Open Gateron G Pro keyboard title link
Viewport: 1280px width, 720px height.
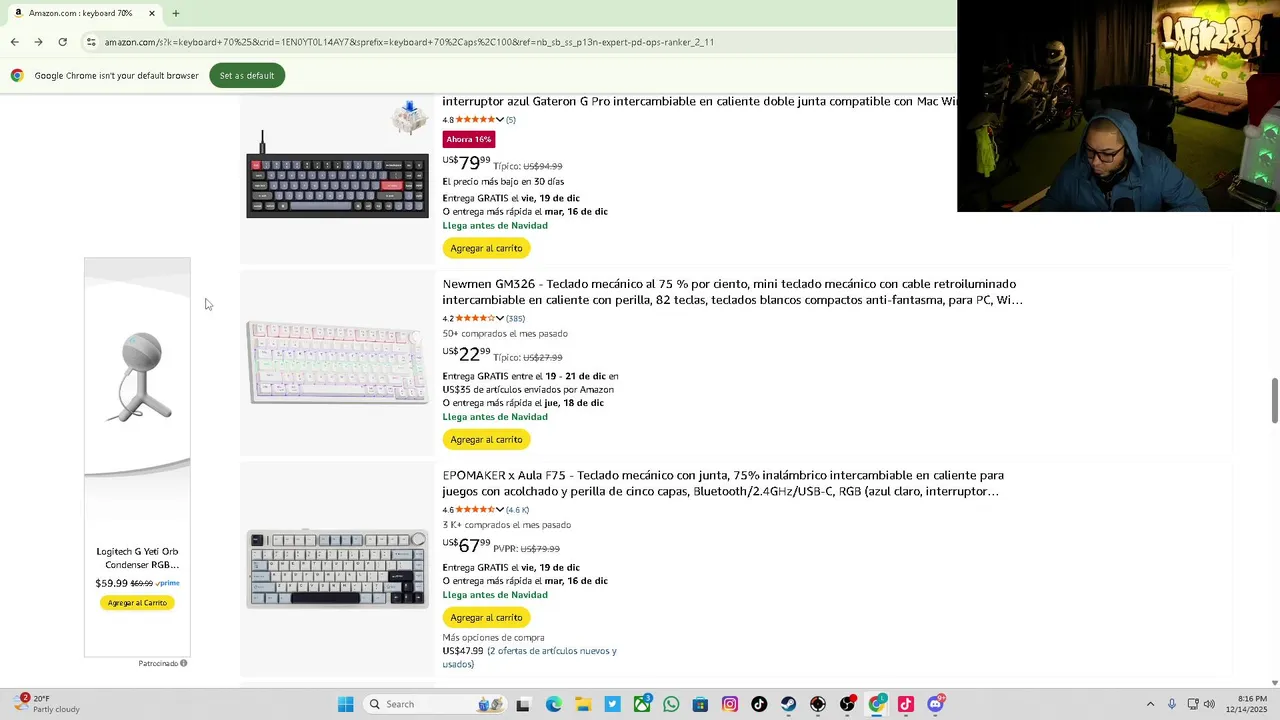(x=700, y=101)
